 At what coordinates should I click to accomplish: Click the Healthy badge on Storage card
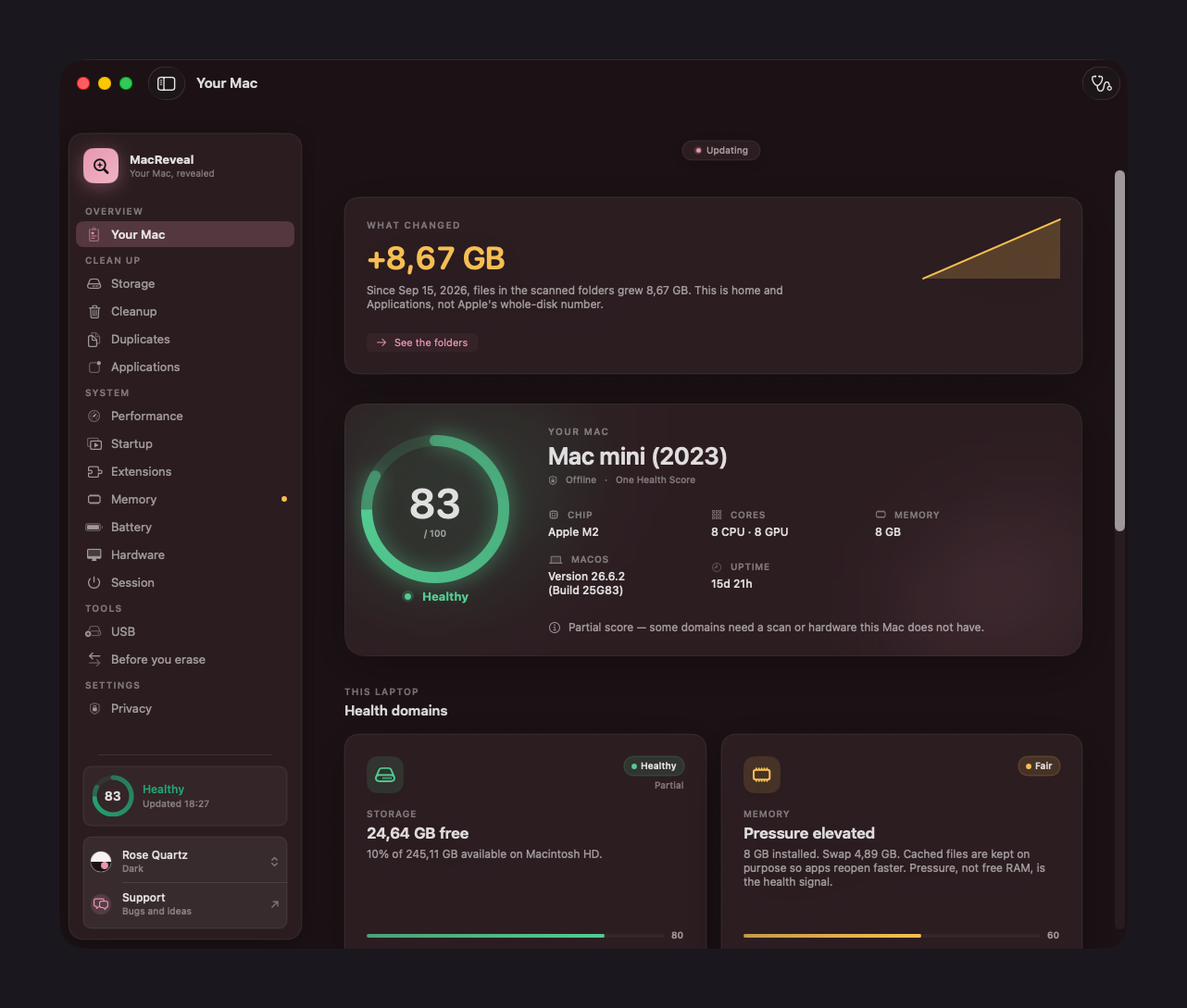point(654,766)
